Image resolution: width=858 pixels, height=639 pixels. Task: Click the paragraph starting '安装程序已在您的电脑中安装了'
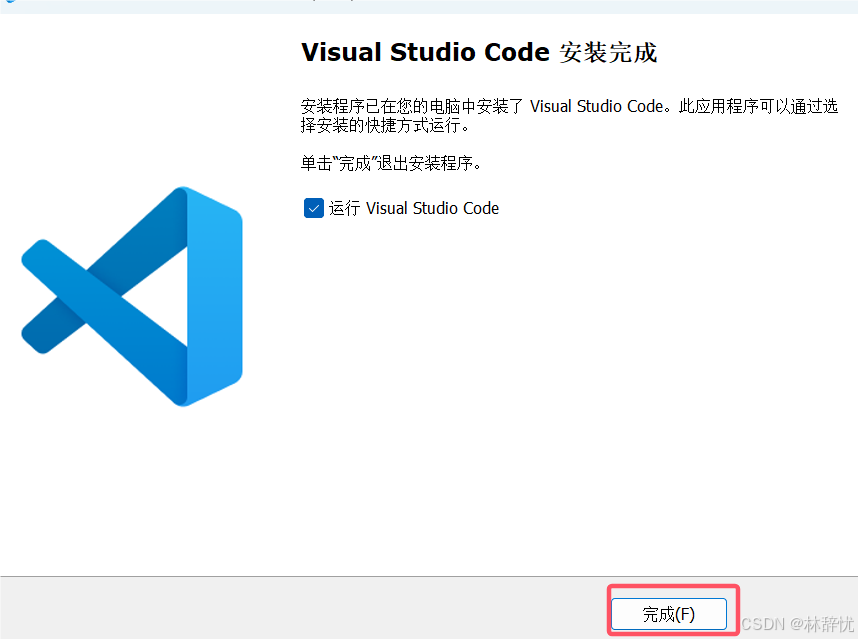[x=569, y=115]
